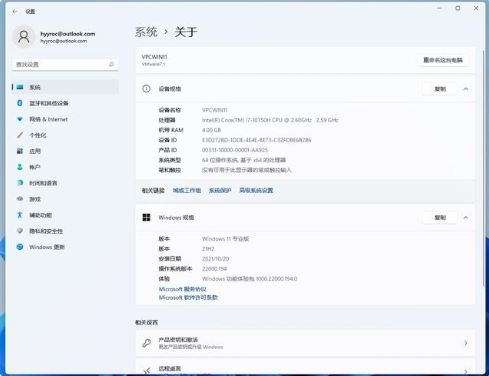Go to System breadcrumb in the header
Screen dimensions: 489x376
coord(146,32)
